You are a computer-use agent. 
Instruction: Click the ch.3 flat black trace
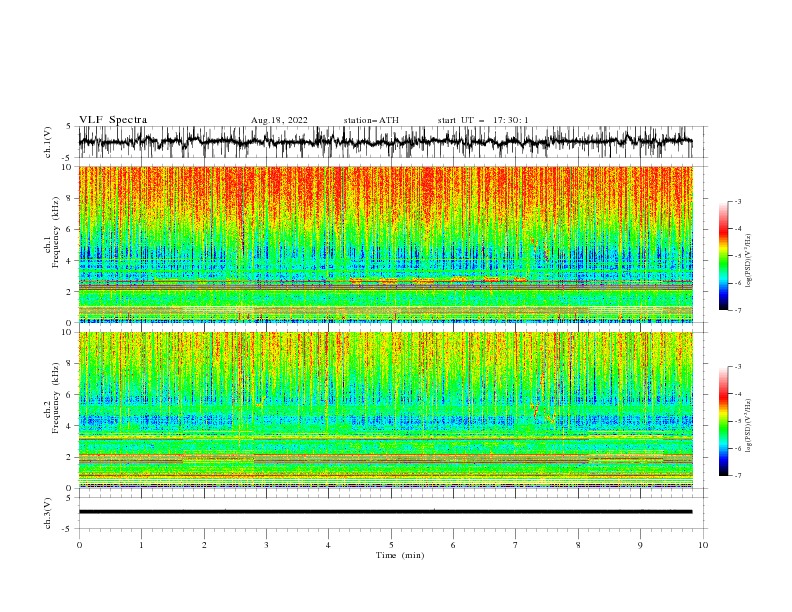[385, 512]
